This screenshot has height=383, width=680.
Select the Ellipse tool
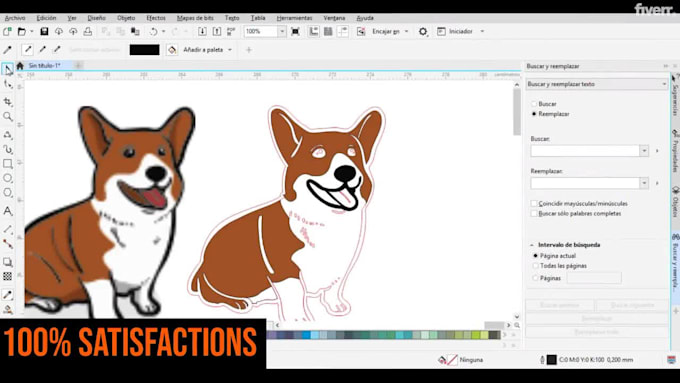pos(7,178)
